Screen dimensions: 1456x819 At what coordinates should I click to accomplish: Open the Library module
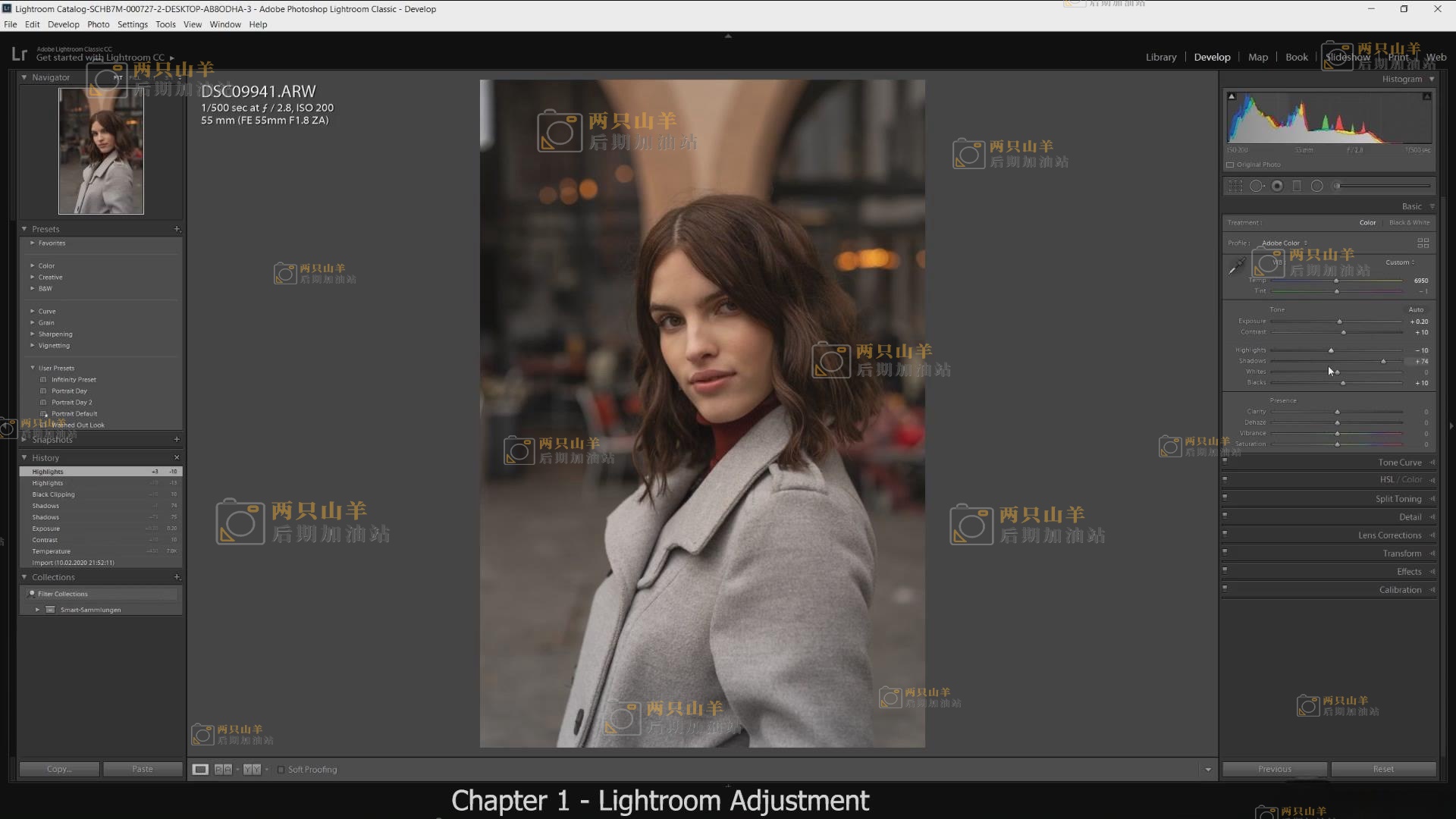click(x=1160, y=57)
